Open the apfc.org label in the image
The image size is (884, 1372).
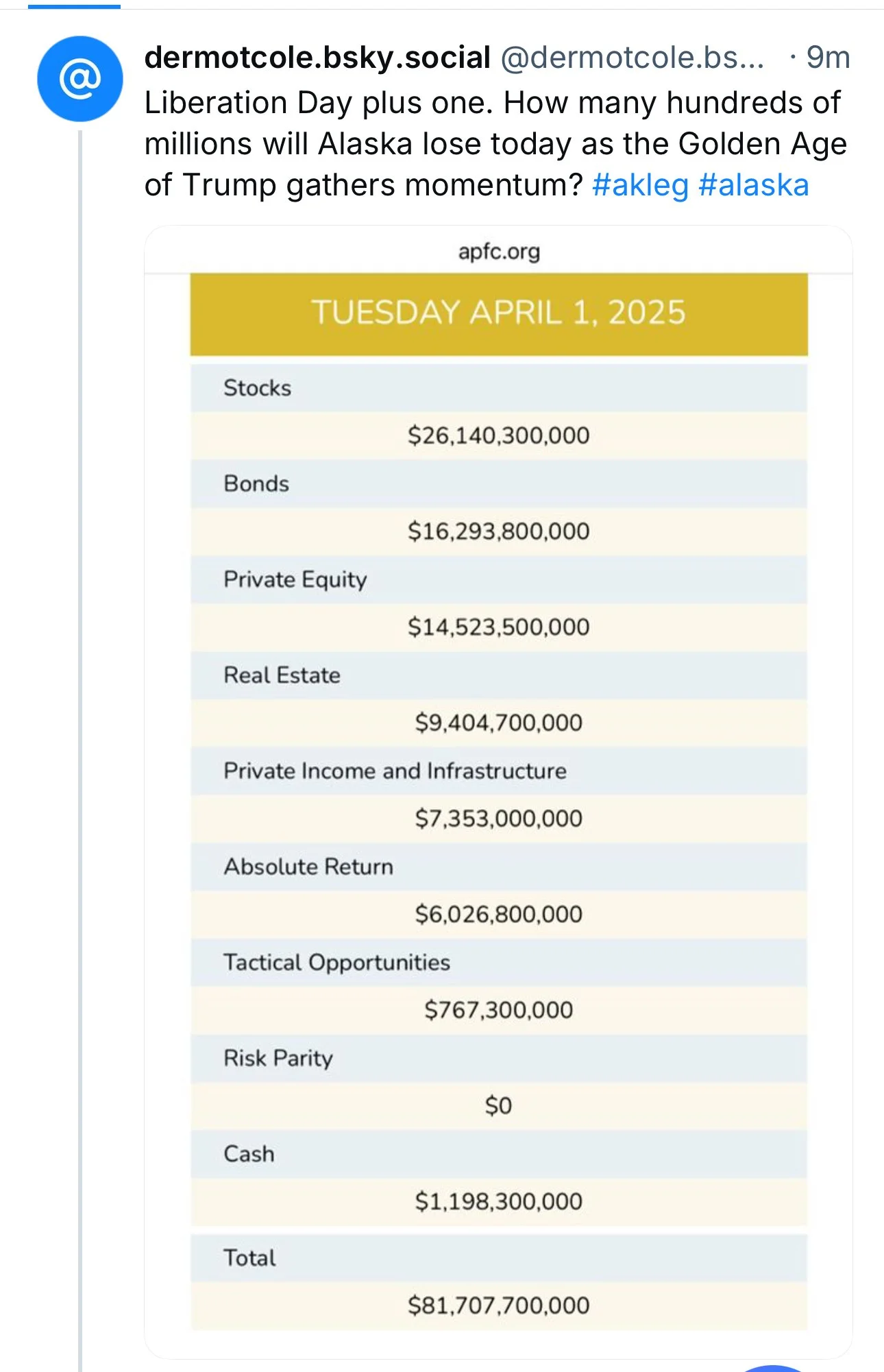[x=499, y=252]
